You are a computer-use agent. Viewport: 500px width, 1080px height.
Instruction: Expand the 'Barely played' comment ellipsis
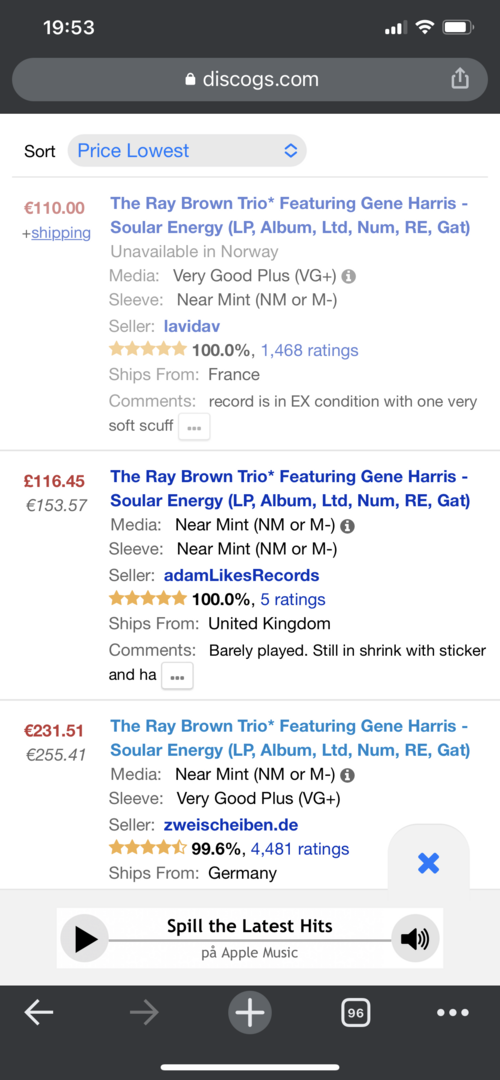pos(177,676)
